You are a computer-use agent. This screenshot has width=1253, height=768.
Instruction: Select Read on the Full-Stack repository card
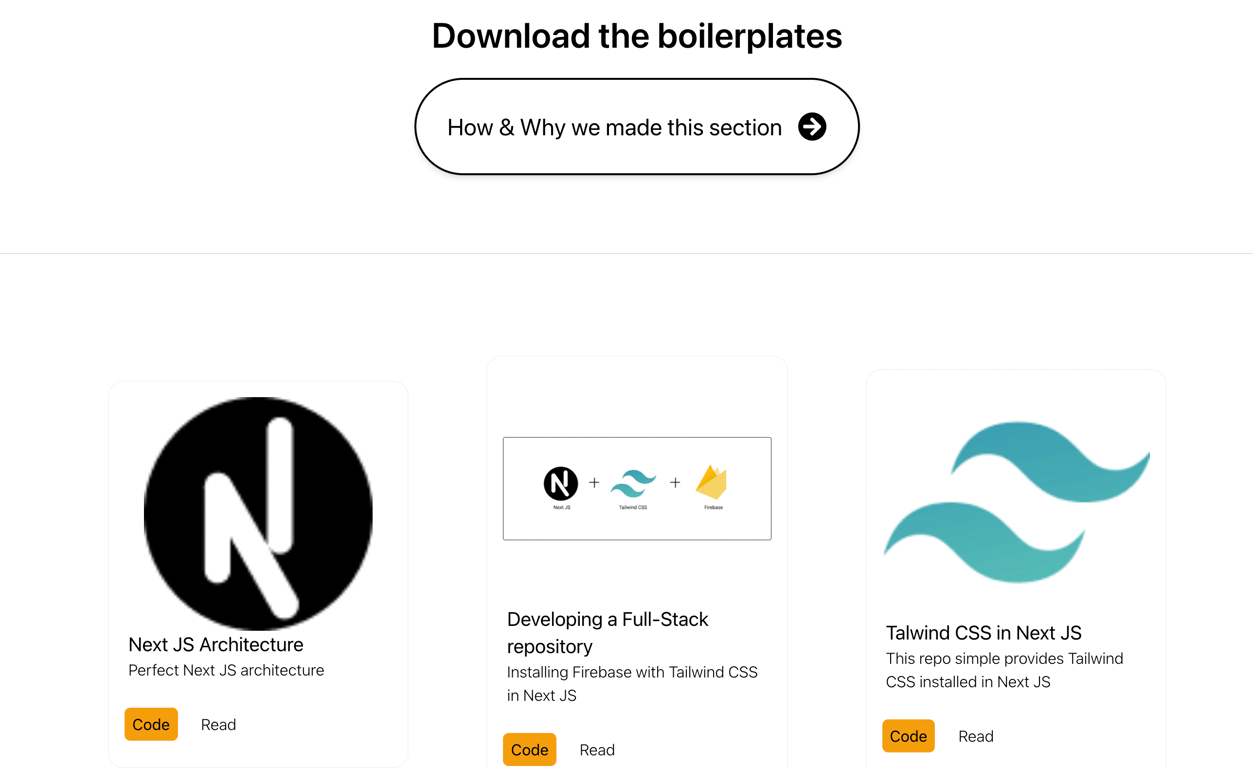[597, 749]
